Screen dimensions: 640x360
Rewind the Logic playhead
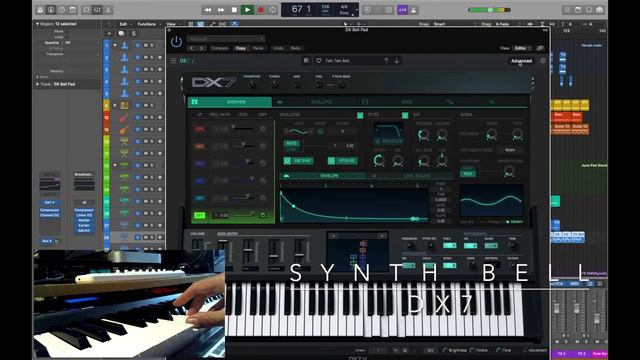[x=208, y=10]
